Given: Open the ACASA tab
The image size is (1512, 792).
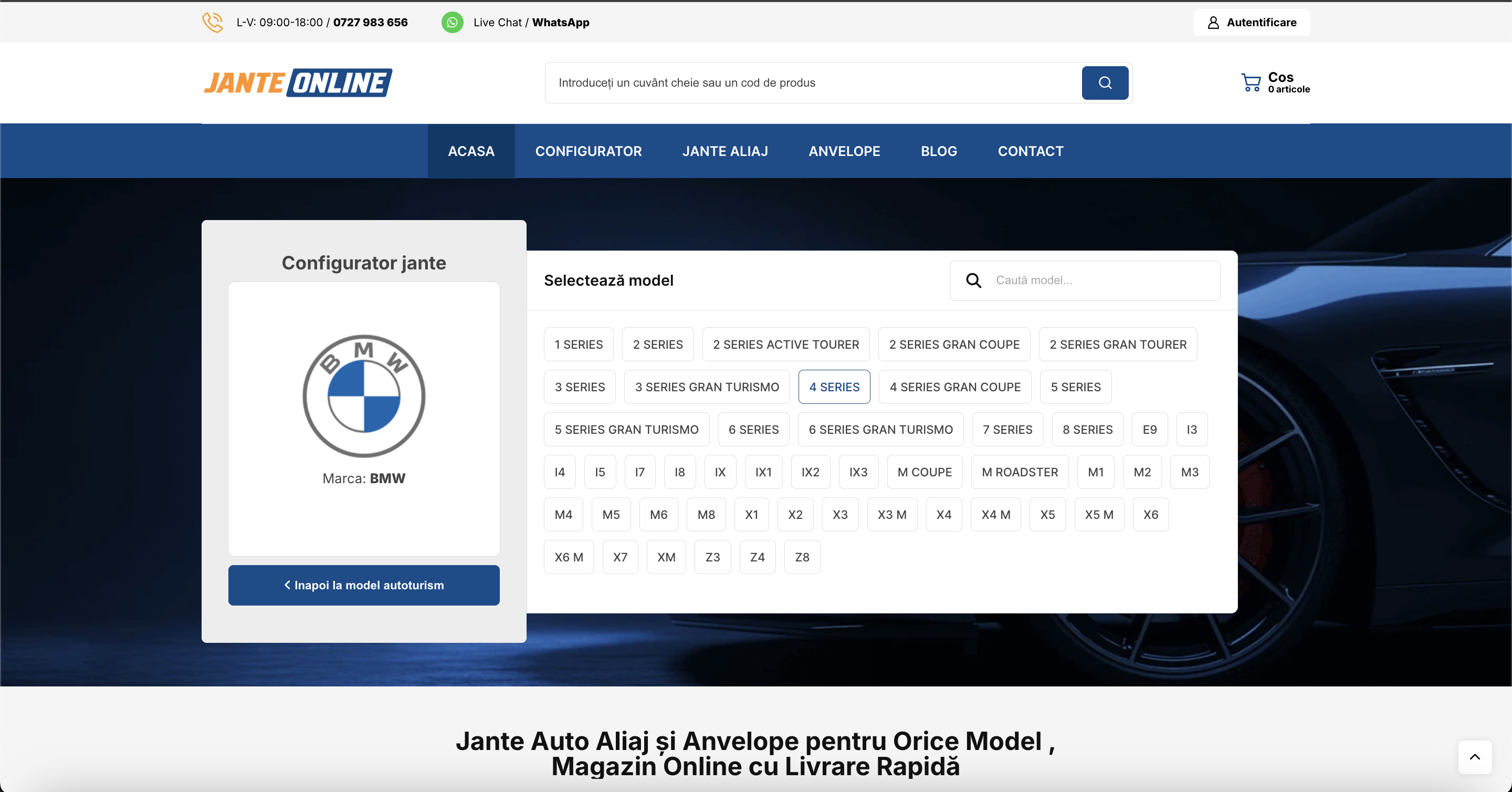Looking at the screenshot, I should (x=471, y=151).
